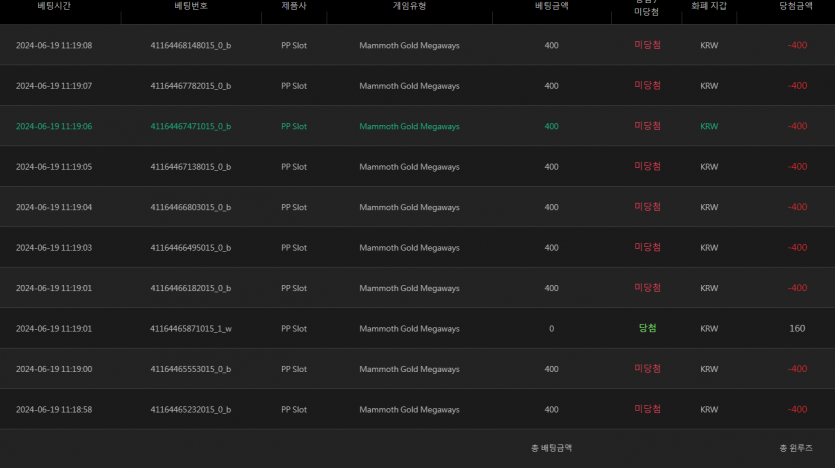This screenshot has width=835, height=468.
Task: Click the 총 윈루즈 total label
Action: tap(796, 448)
